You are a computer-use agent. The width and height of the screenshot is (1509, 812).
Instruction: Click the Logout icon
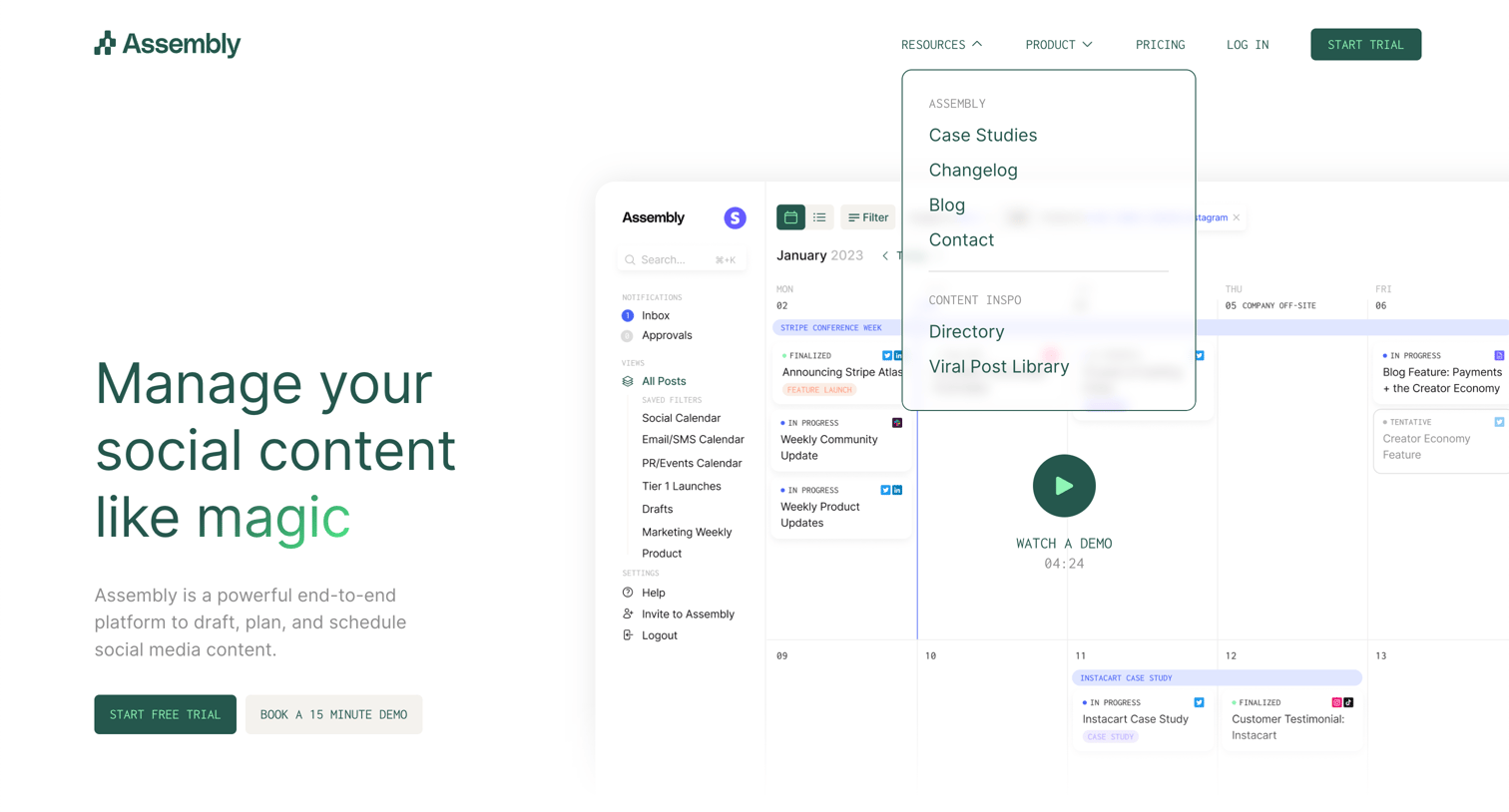tap(628, 635)
